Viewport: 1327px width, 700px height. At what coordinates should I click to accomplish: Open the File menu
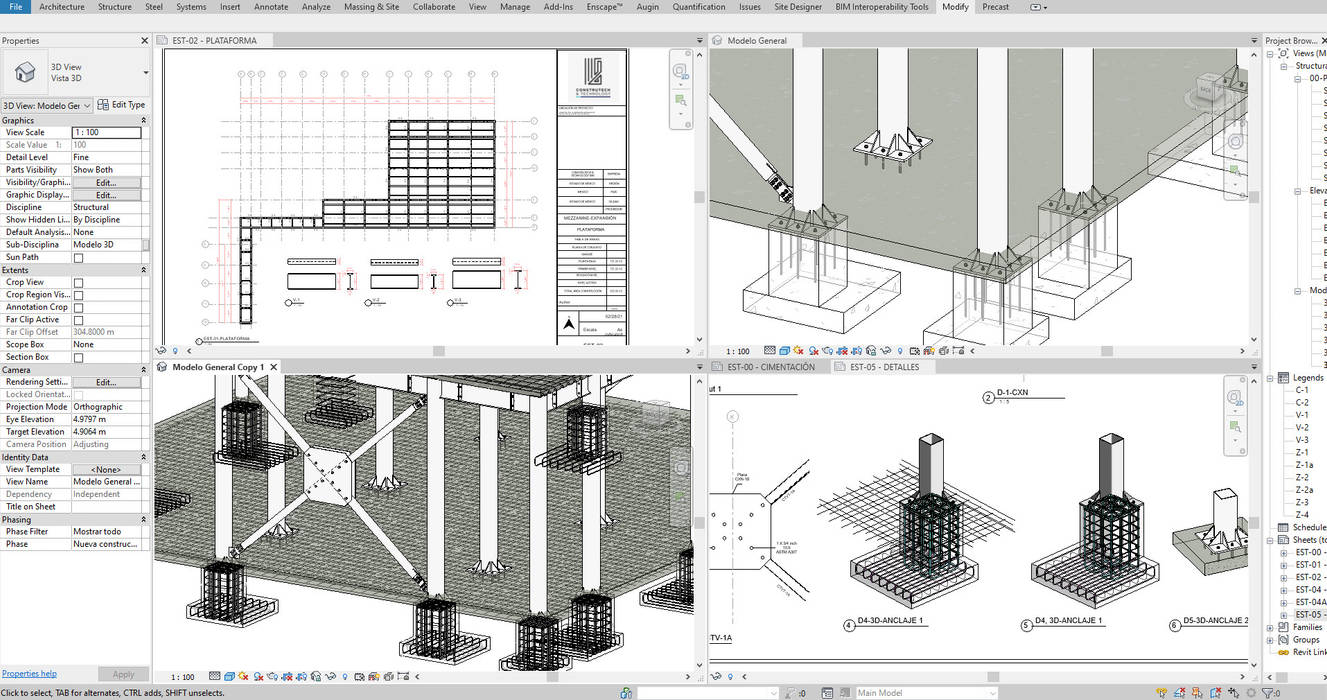coord(15,7)
